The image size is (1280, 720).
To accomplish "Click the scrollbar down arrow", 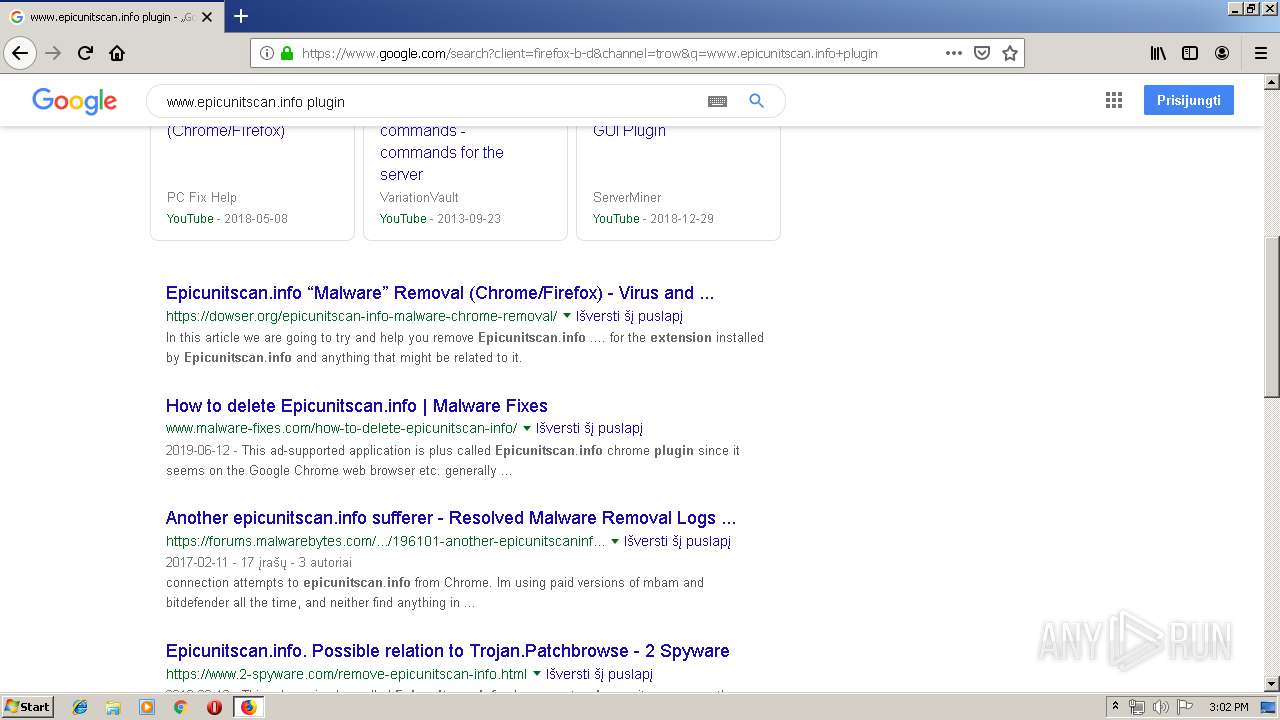I will (1272, 685).
